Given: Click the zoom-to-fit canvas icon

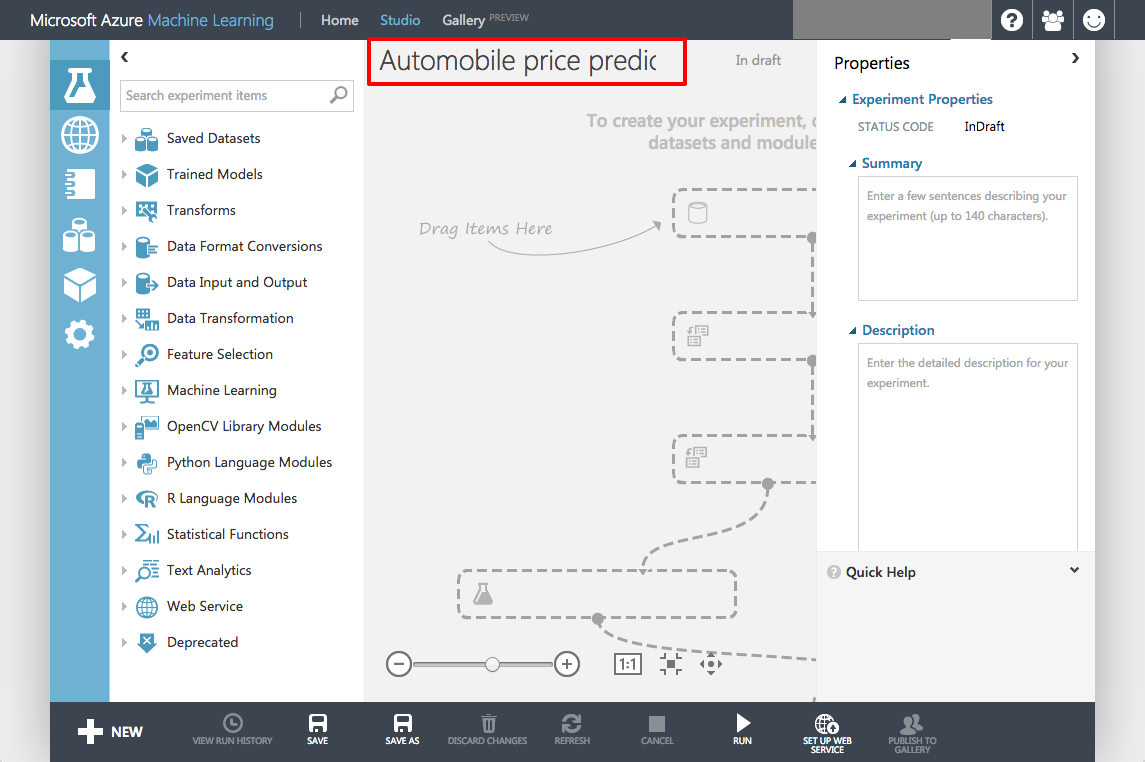Looking at the screenshot, I should [671, 664].
